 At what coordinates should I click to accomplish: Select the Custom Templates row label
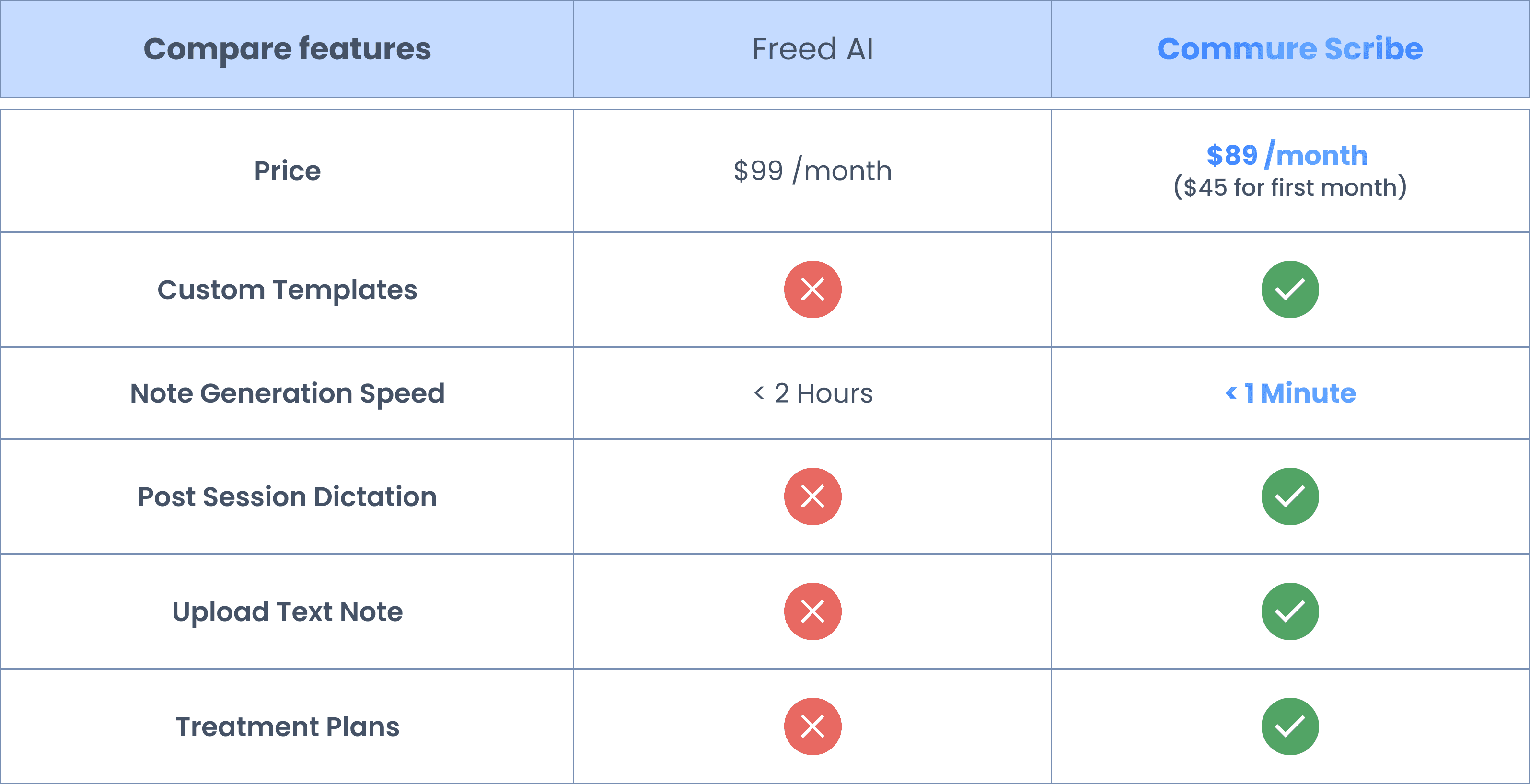287,290
